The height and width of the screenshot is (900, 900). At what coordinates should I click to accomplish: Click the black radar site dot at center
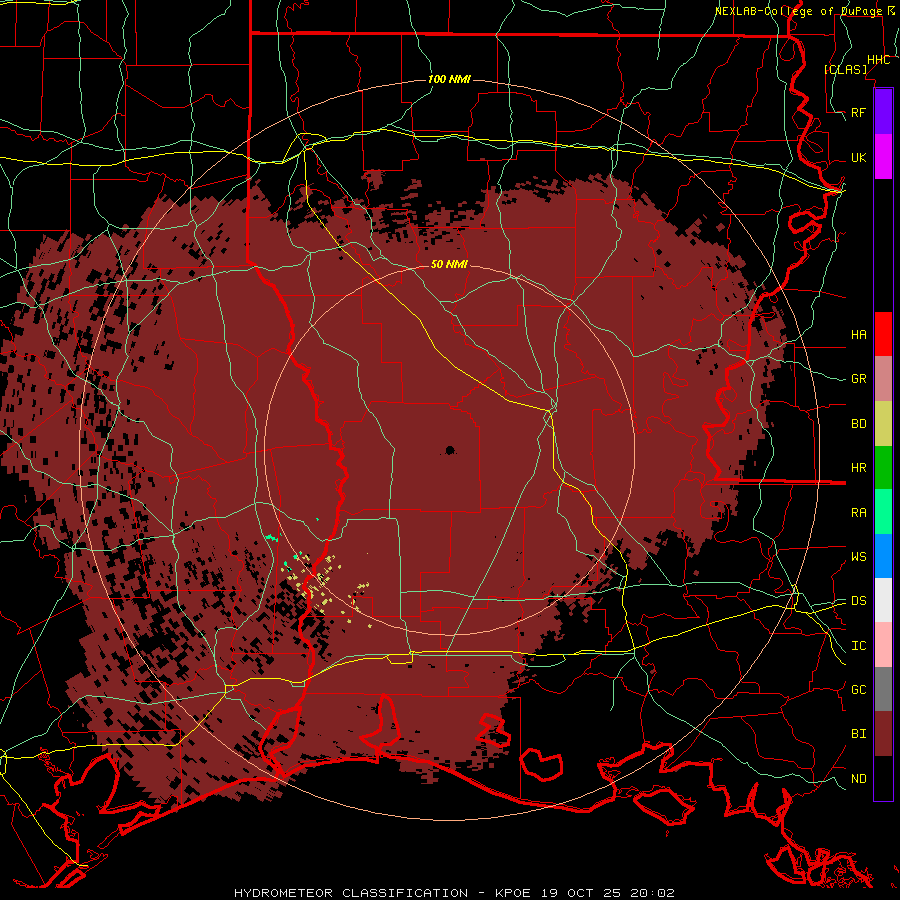[x=450, y=450]
